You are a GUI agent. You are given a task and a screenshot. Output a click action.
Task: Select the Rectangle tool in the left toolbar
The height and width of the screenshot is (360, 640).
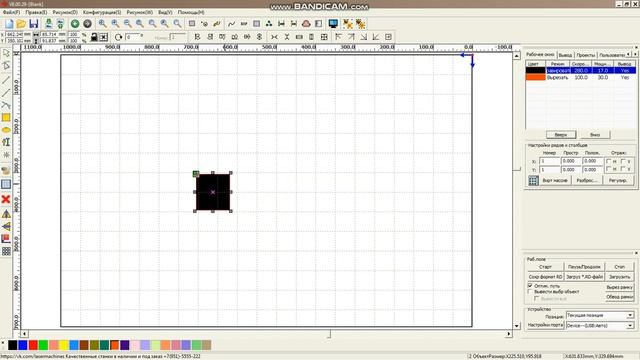click(6, 118)
